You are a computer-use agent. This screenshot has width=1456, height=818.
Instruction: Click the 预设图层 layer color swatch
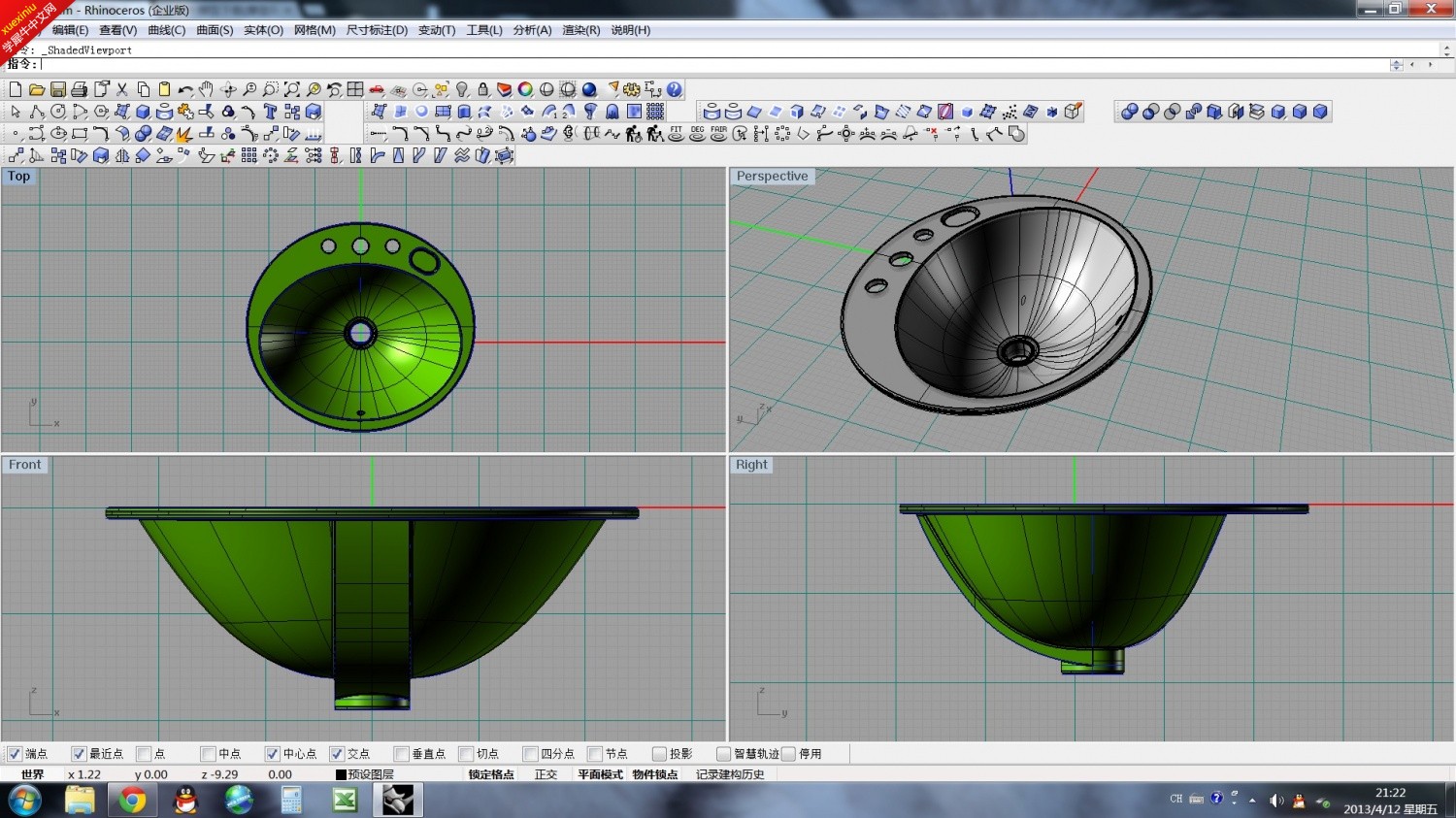click(x=341, y=774)
